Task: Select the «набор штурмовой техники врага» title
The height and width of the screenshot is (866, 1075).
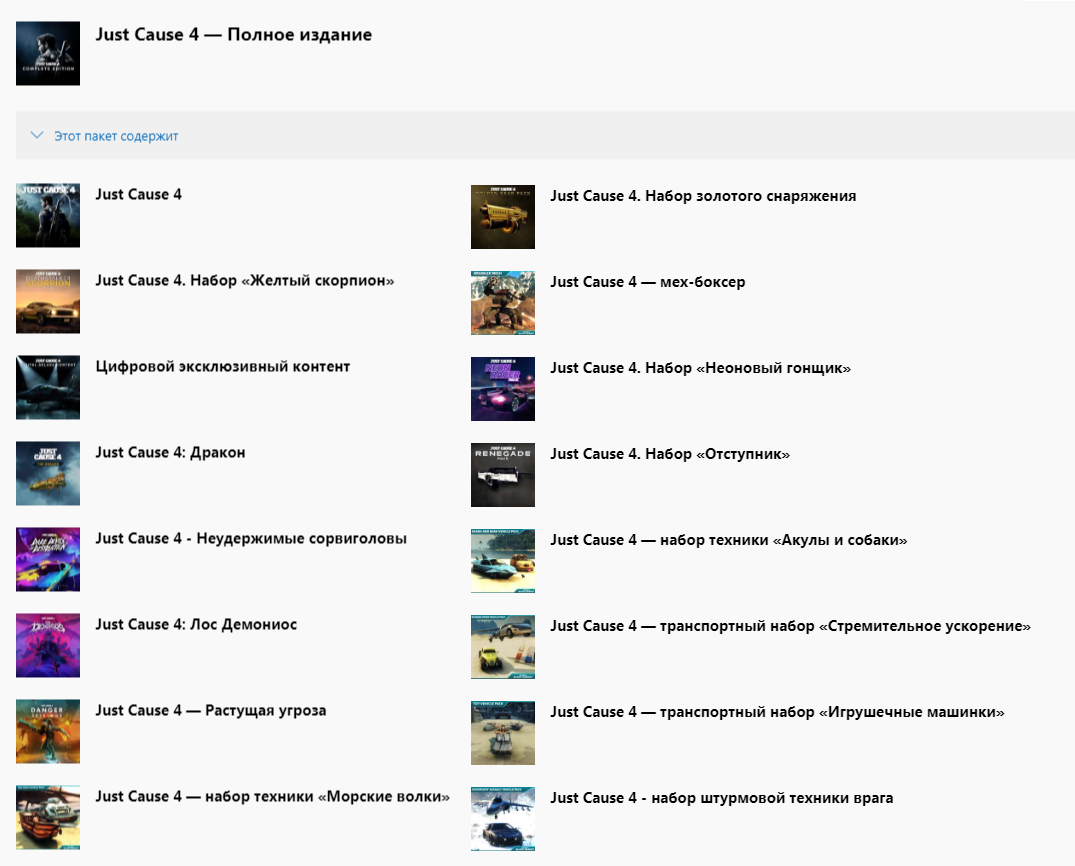Action: click(721, 799)
